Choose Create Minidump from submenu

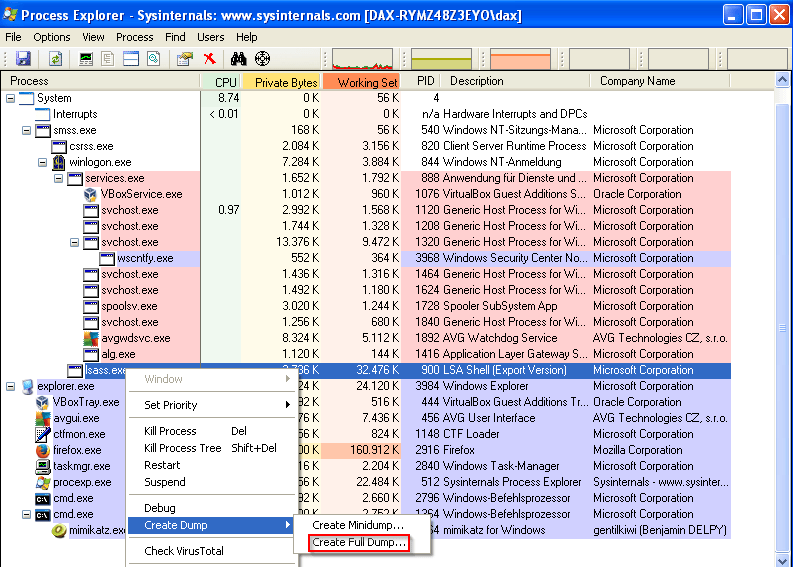pyautogui.click(x=358, y=525)
